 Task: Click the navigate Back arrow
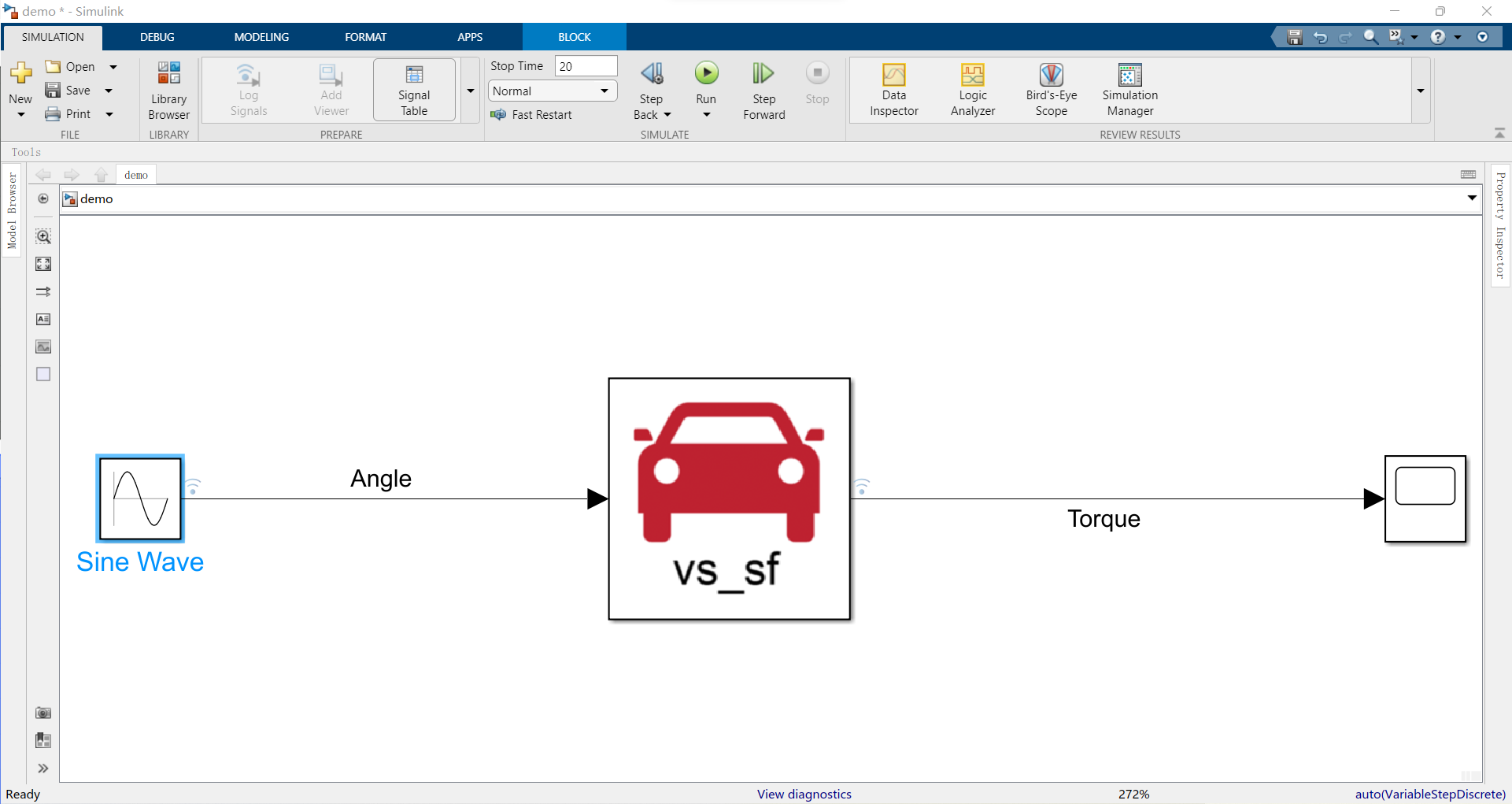[x=43, y=175]
